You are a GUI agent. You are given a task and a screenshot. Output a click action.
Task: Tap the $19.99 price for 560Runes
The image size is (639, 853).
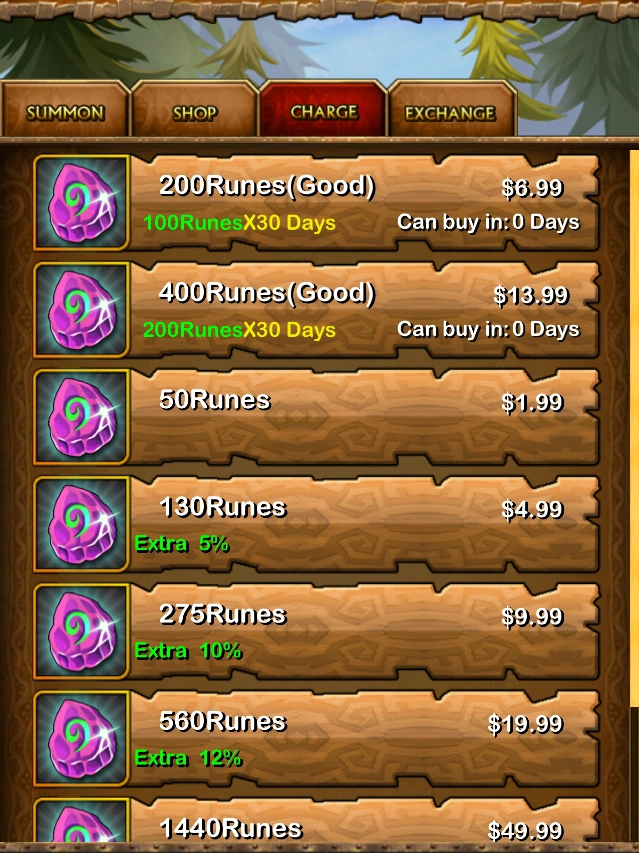coord(525,724)
